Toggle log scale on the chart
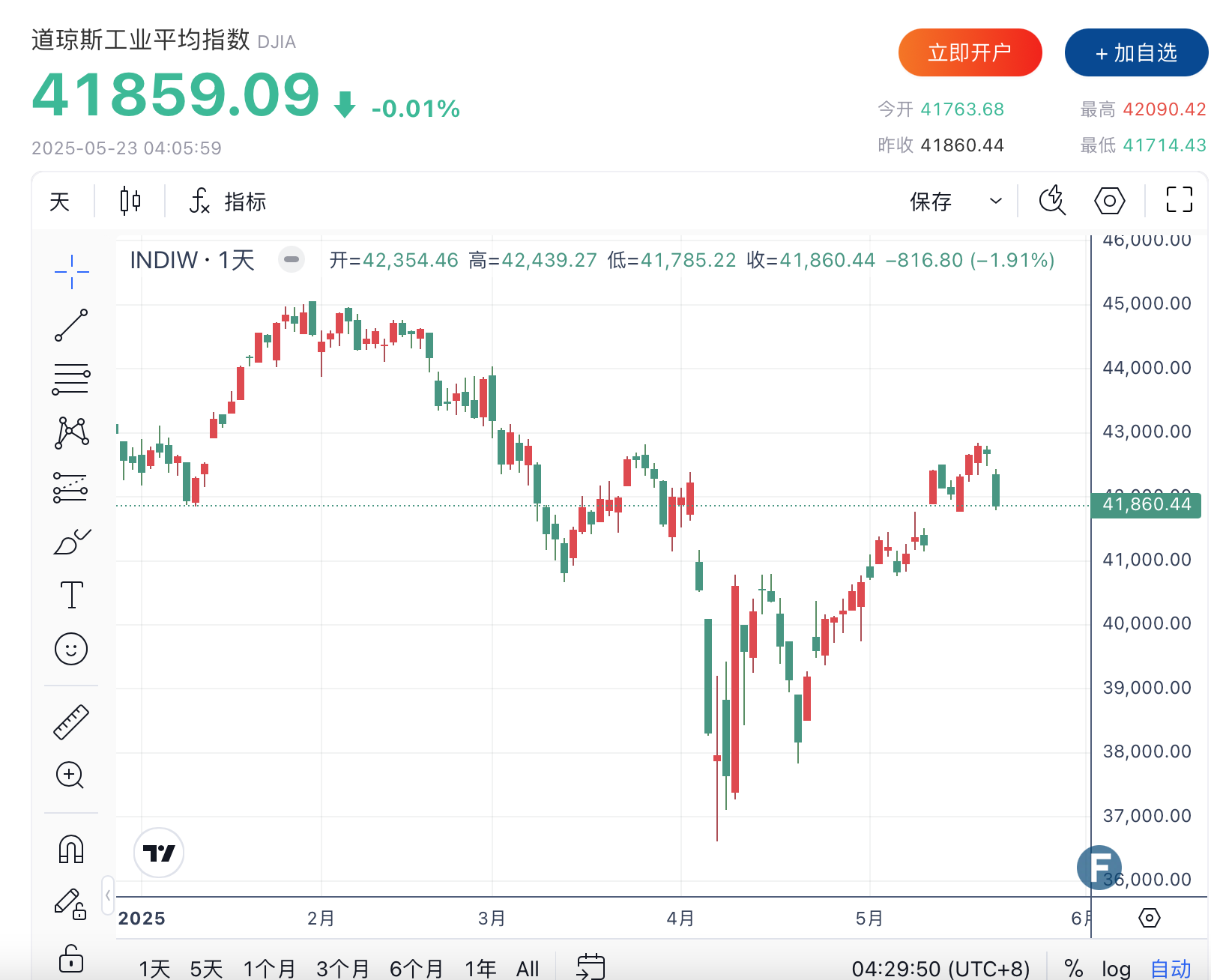This screenshot has height=980, width=1211. coord(1116,969)
